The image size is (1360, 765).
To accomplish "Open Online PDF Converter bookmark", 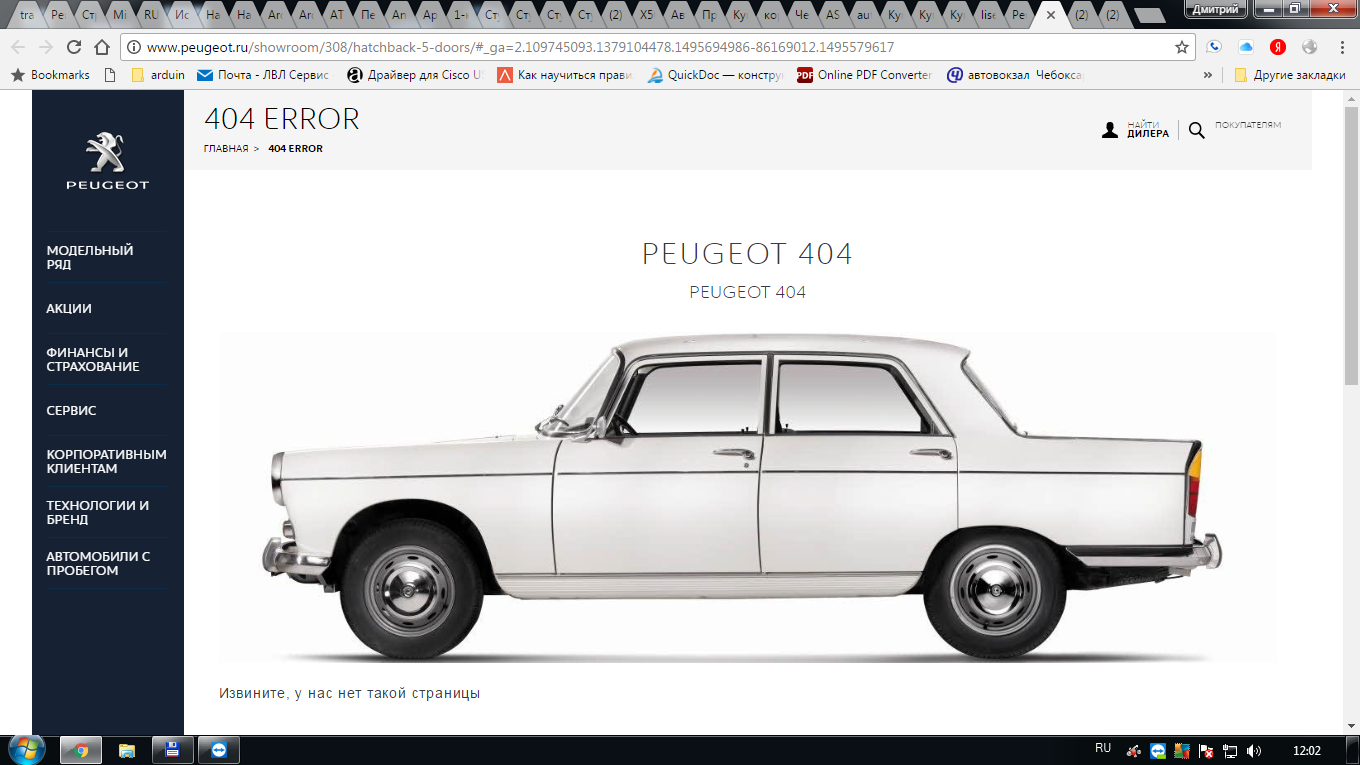I will coord(864,75).
